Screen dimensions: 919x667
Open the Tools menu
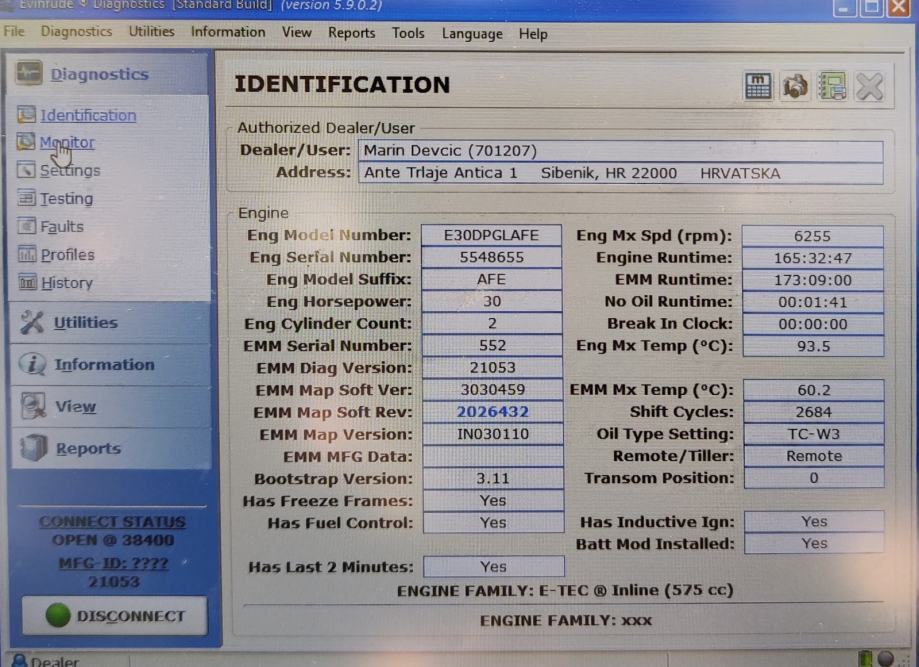[408, 33]
